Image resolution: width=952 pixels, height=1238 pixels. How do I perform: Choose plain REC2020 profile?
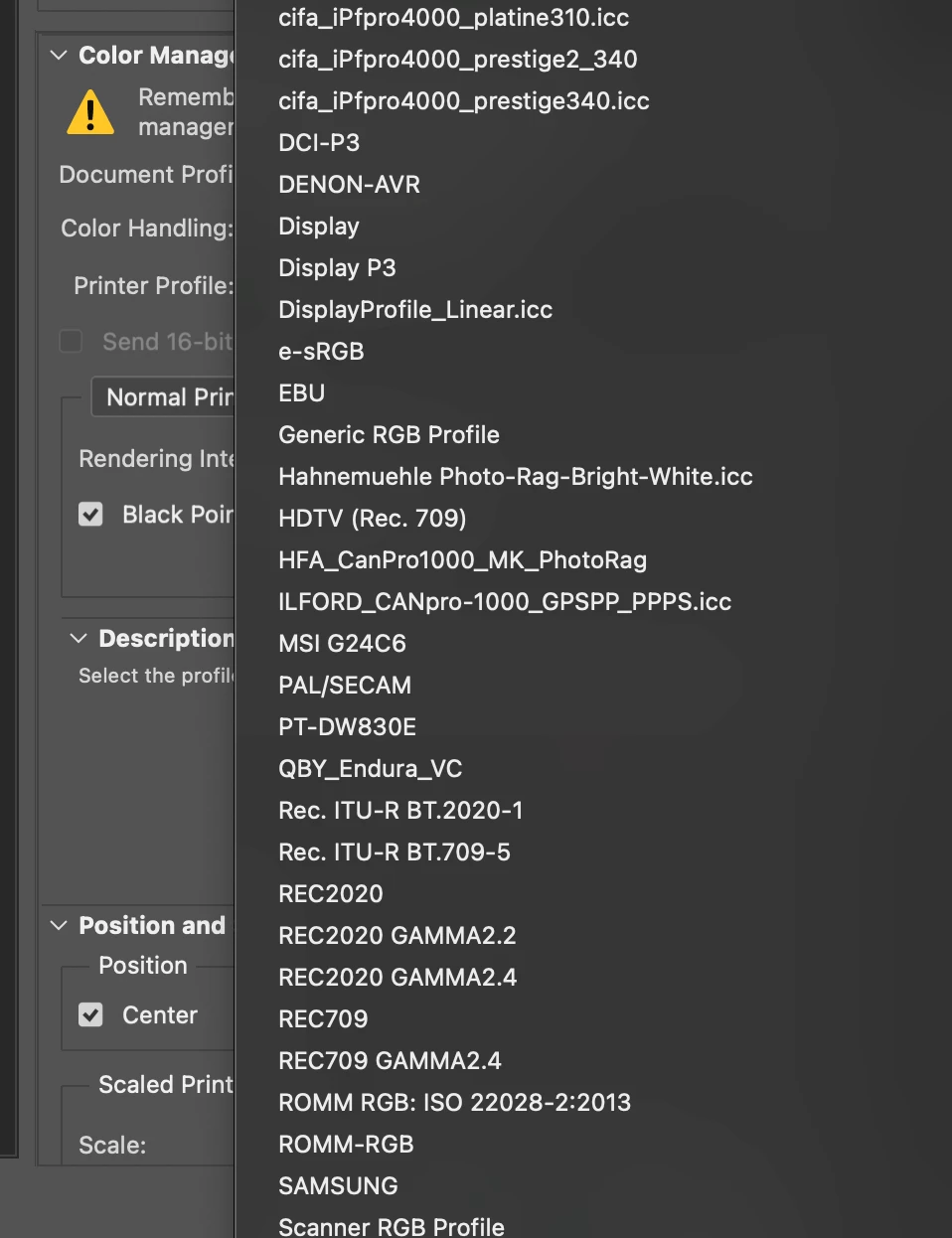pos(330,894)
